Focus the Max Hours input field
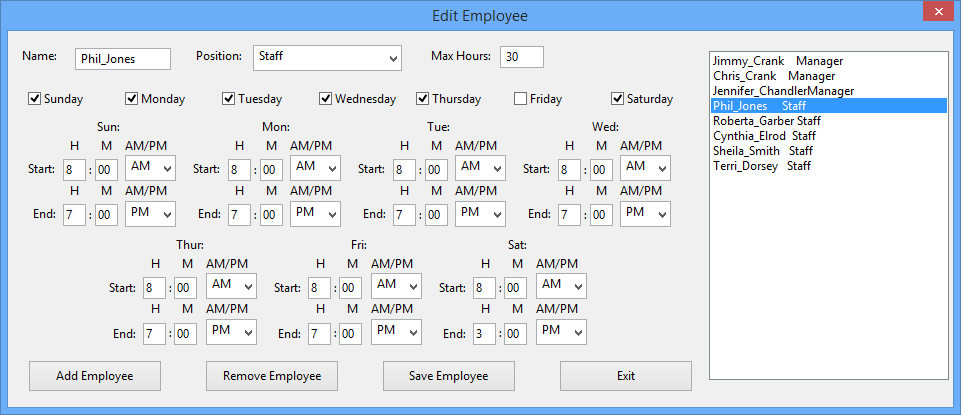 (x=522, y=57)
